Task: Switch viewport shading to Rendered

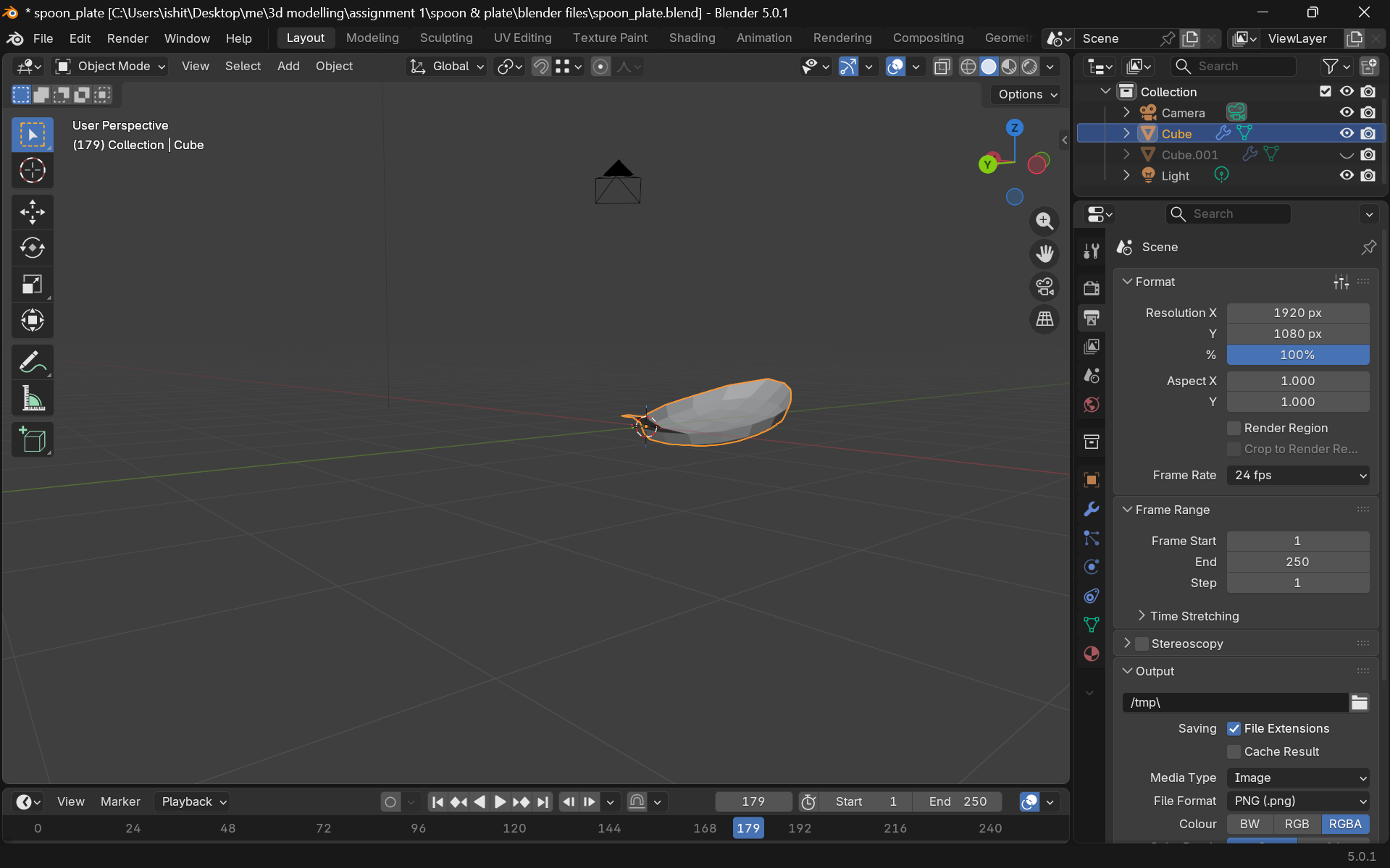Action: click(x=1029, y=67)
